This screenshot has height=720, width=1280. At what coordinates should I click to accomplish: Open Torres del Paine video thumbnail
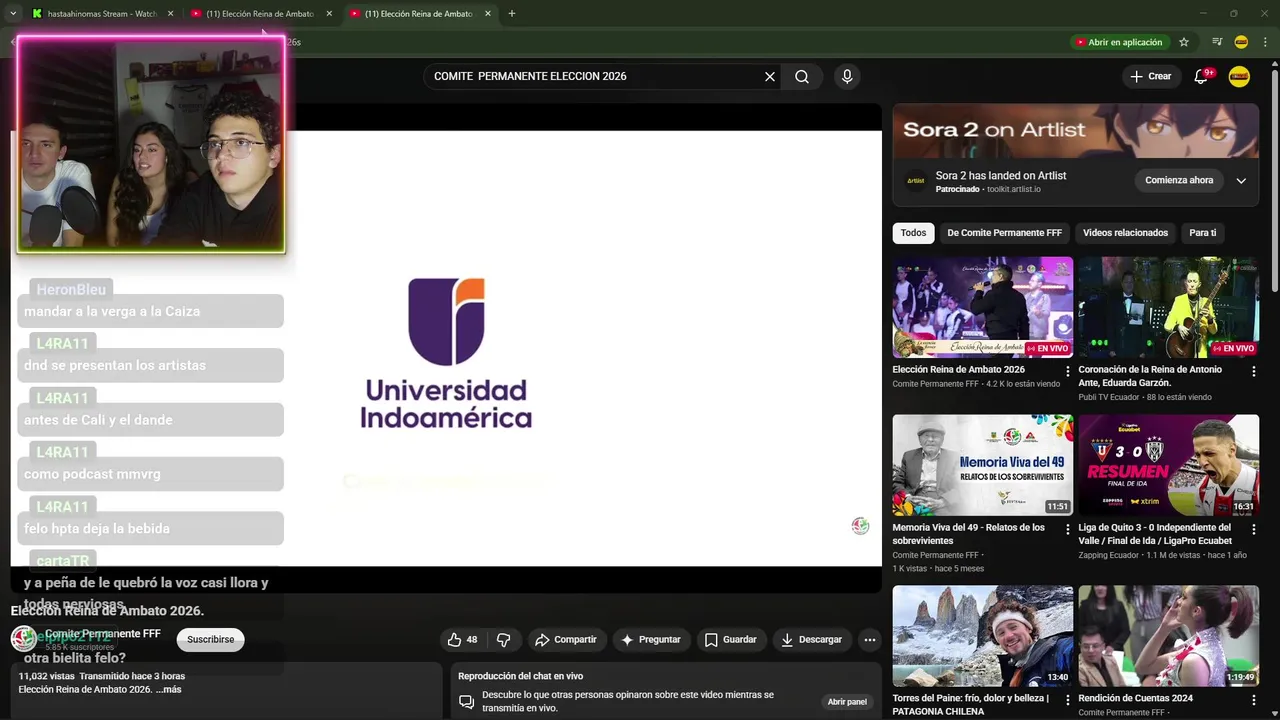(x=983, y=636)
